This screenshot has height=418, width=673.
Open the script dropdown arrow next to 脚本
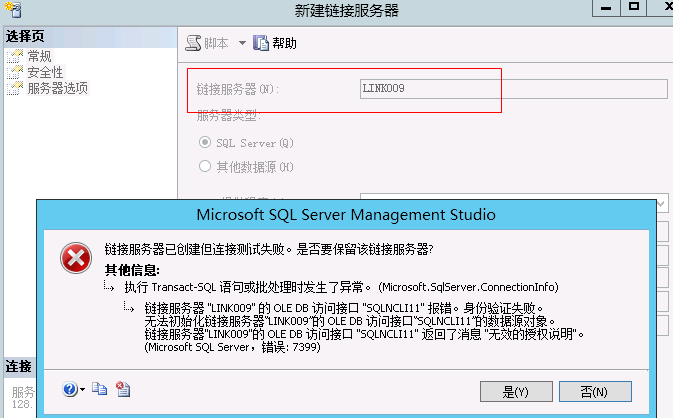[242, 43]
